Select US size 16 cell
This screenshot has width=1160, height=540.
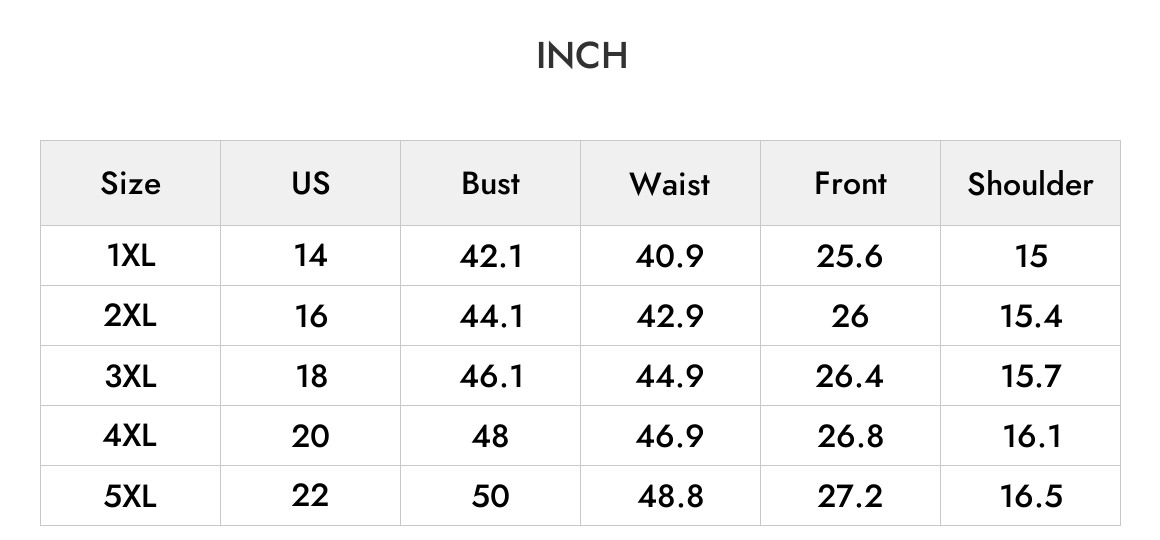pos(311,316)
